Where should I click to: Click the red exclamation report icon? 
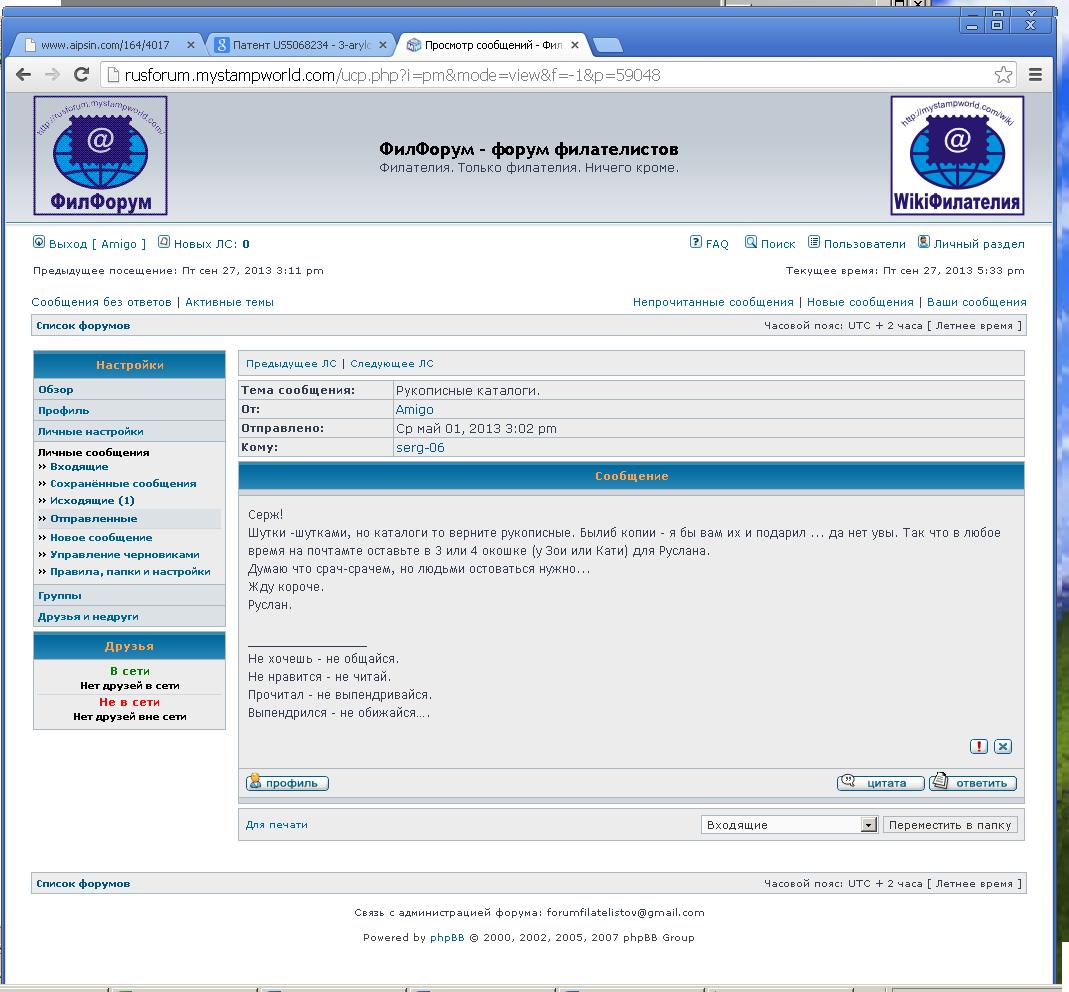click(x=979, y=747)
